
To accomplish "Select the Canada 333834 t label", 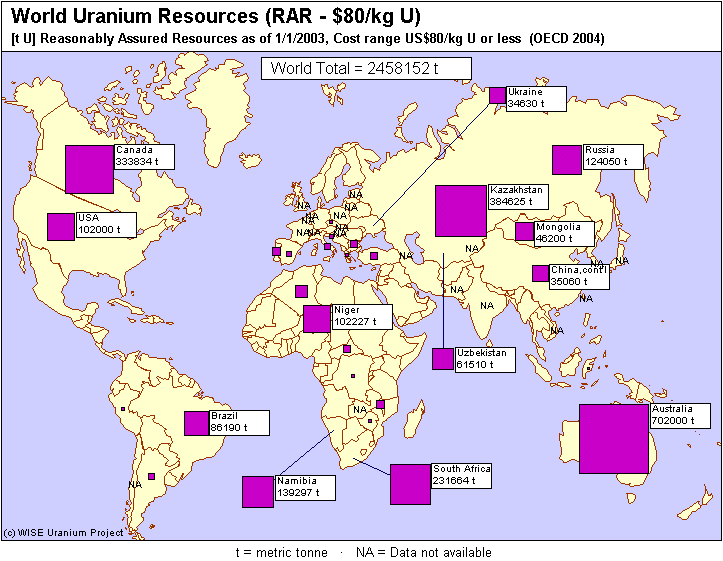I will 144,155.
